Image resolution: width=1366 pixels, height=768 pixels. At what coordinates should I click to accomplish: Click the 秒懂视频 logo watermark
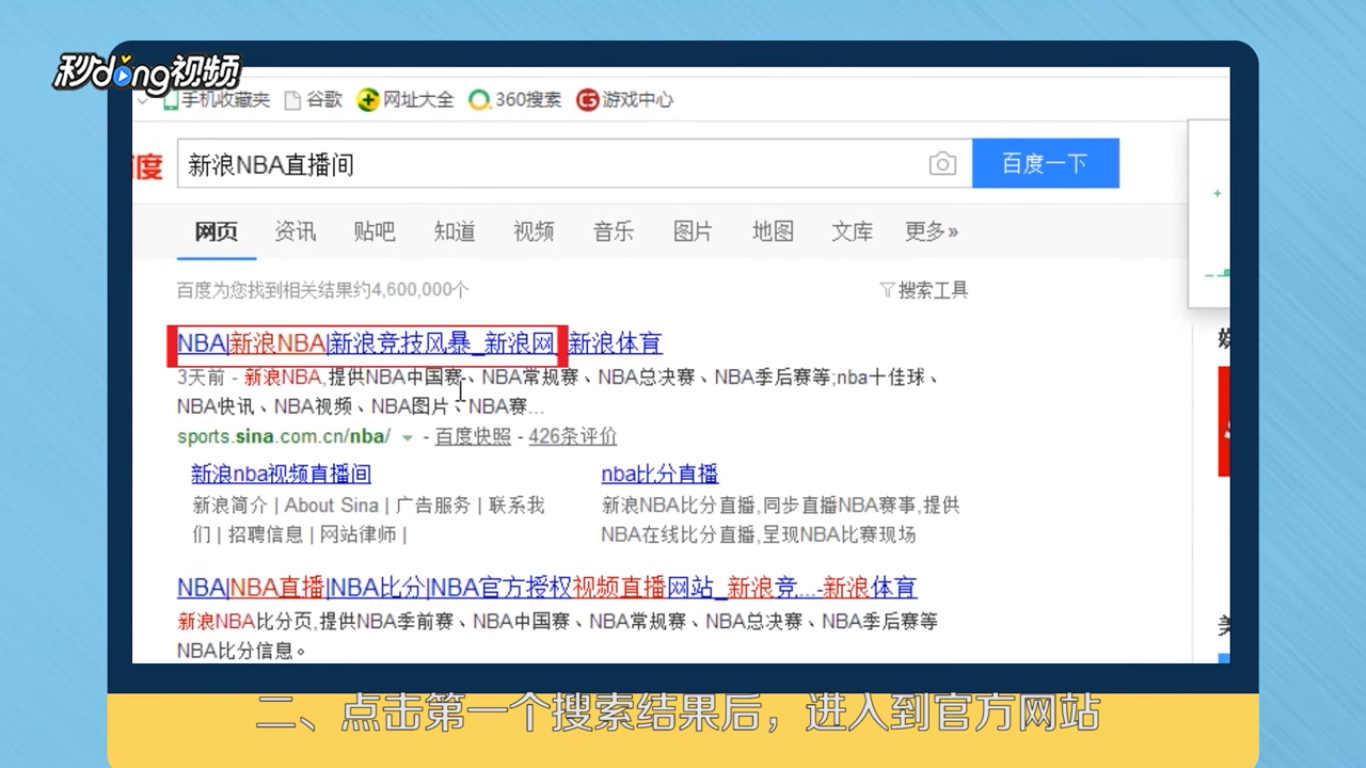[x=146, y=73]
